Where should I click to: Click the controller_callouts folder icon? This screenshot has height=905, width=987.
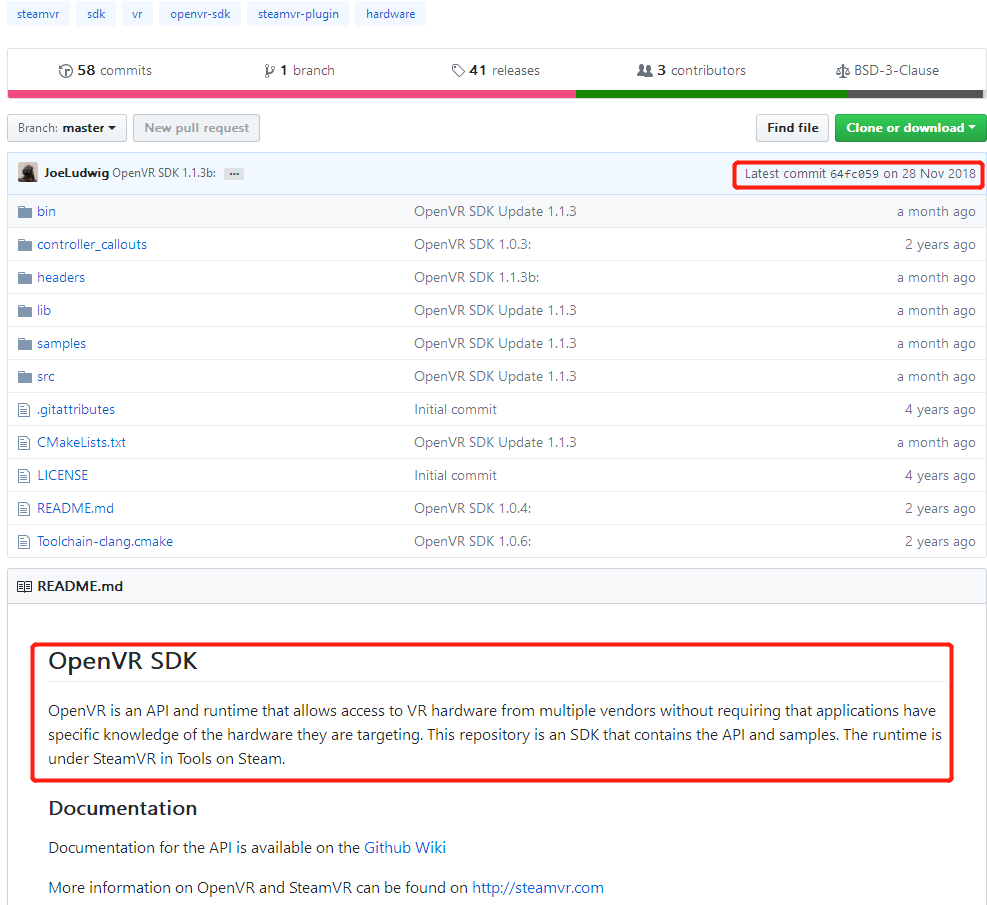(x=25, y=245)
